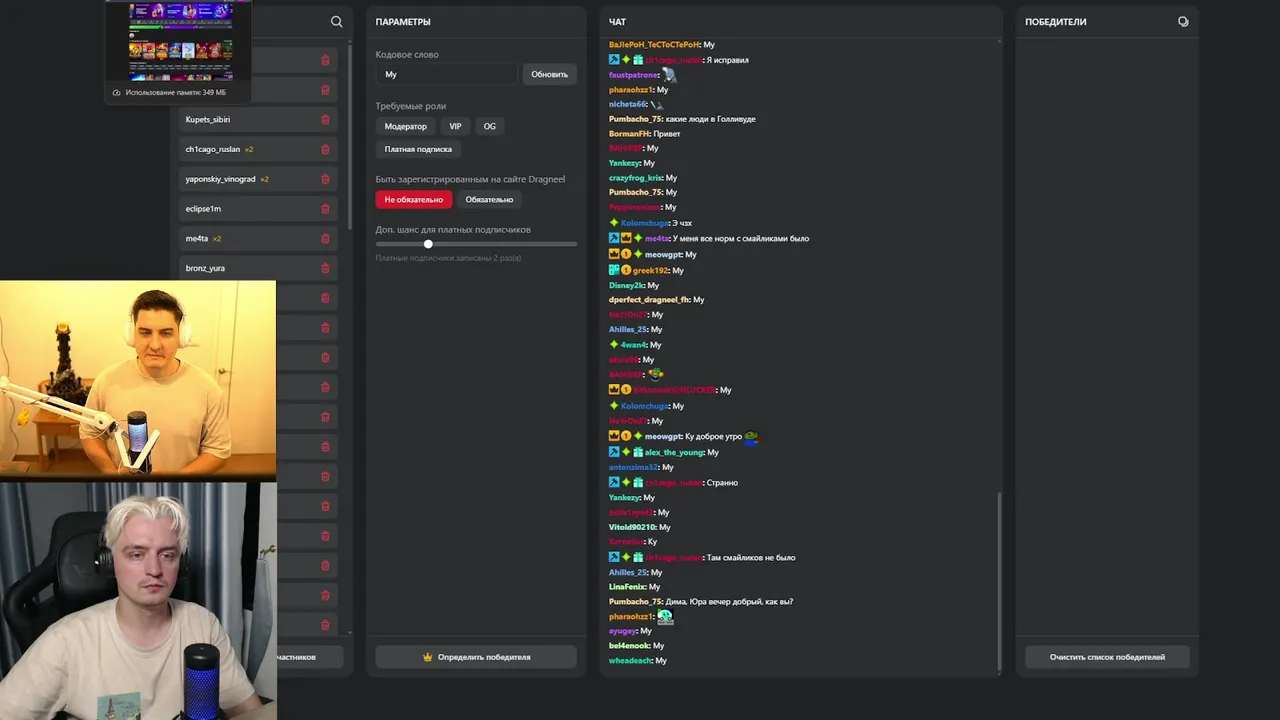The width and height of the screenshot is (1280, 720).
Task: Remove bronz_yura with the trash icon
Action: (x=325, y=268)
